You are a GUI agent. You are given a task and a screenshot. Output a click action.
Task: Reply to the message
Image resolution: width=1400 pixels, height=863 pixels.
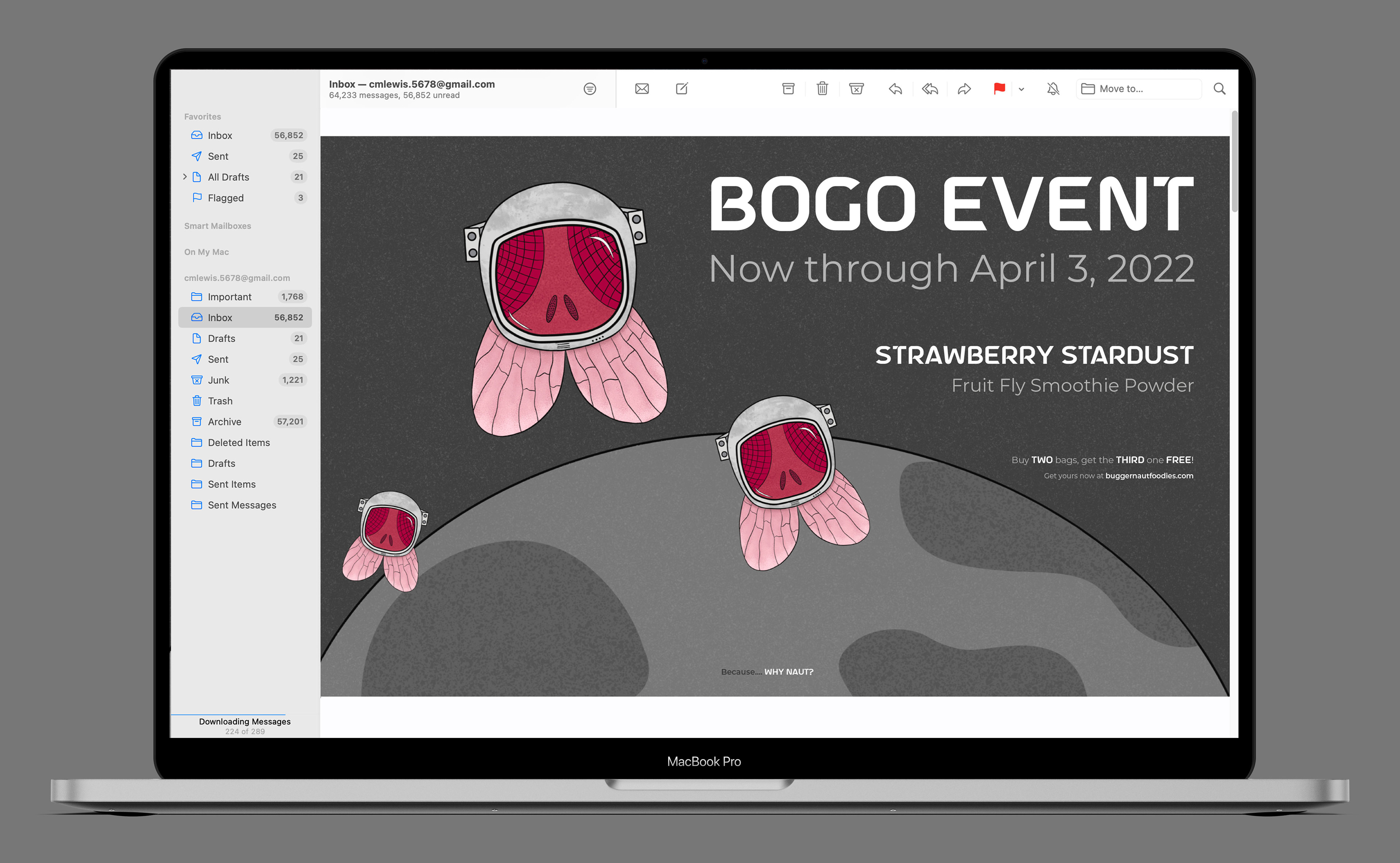coord(895,89)
